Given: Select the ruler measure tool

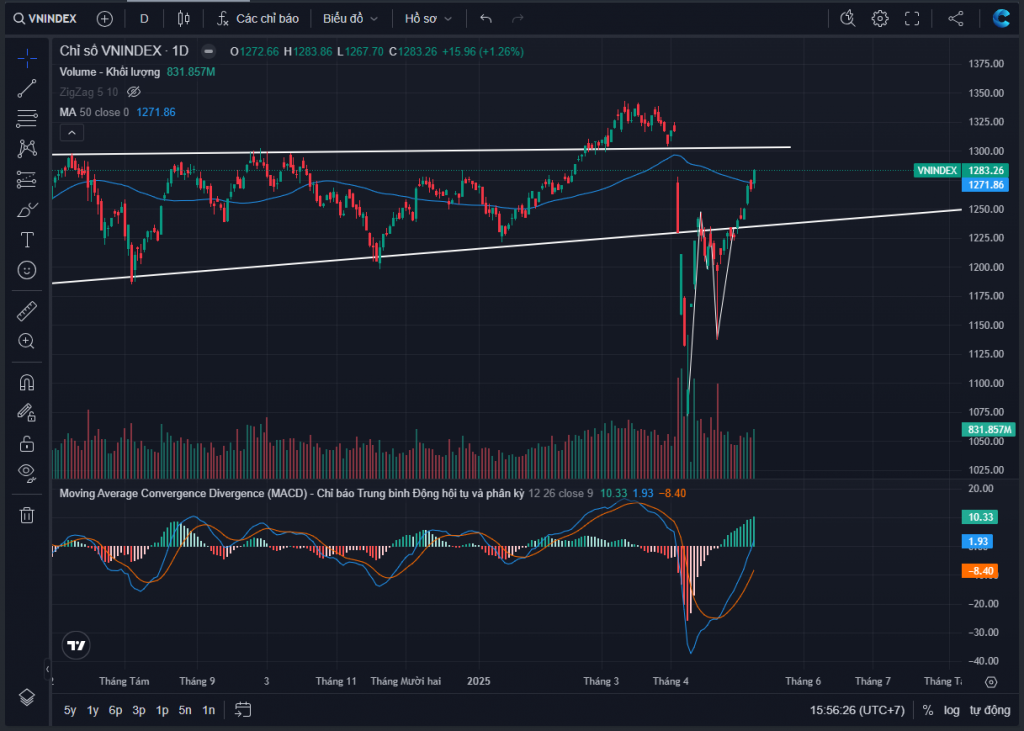Looking at the screenshot, I should (27, 312).
